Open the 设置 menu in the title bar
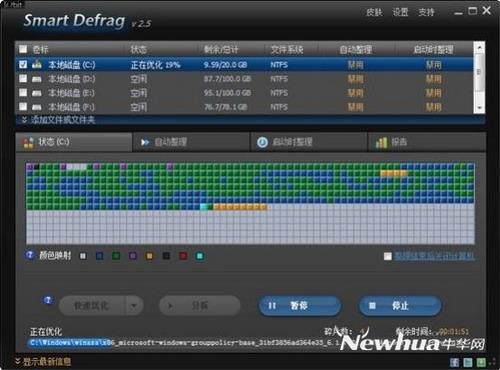The width and height of the screenshot is (500, 370). [400, 12]
